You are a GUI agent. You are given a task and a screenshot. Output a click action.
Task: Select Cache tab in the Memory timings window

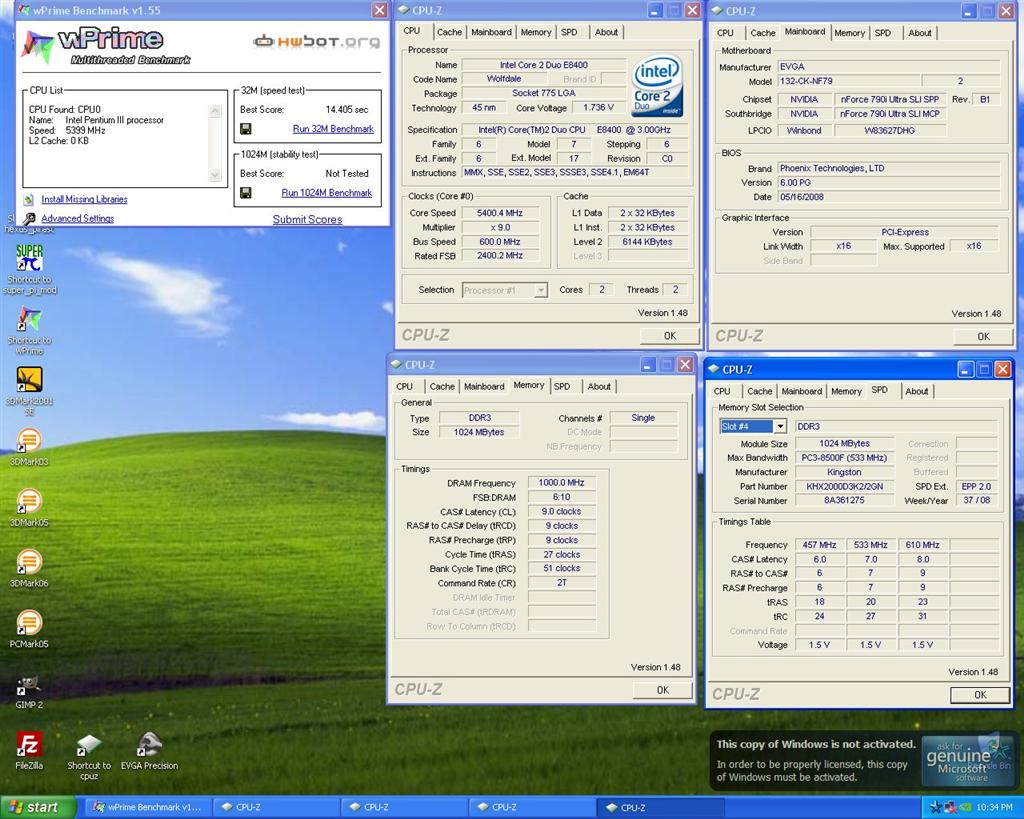pos(442,387)
